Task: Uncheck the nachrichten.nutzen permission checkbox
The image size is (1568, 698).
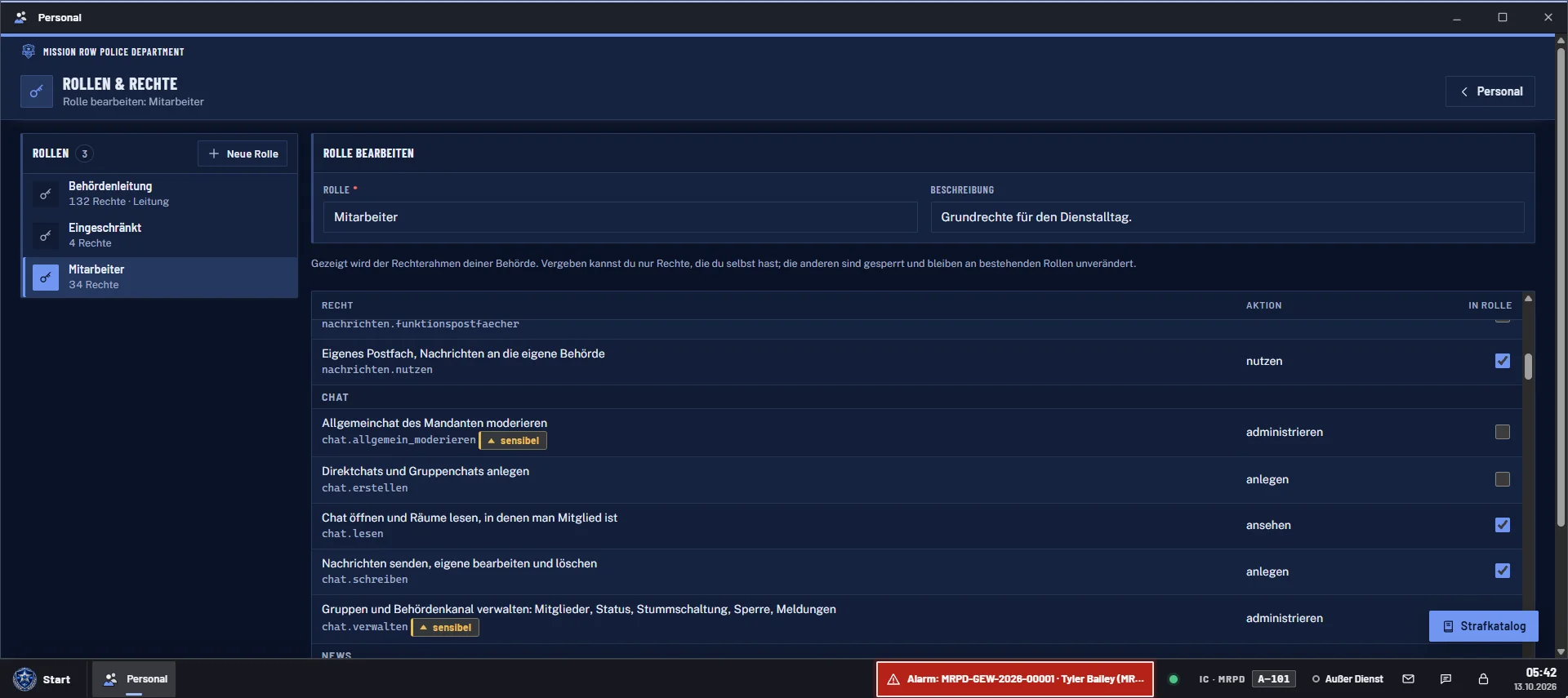Action: (1503, 361)
